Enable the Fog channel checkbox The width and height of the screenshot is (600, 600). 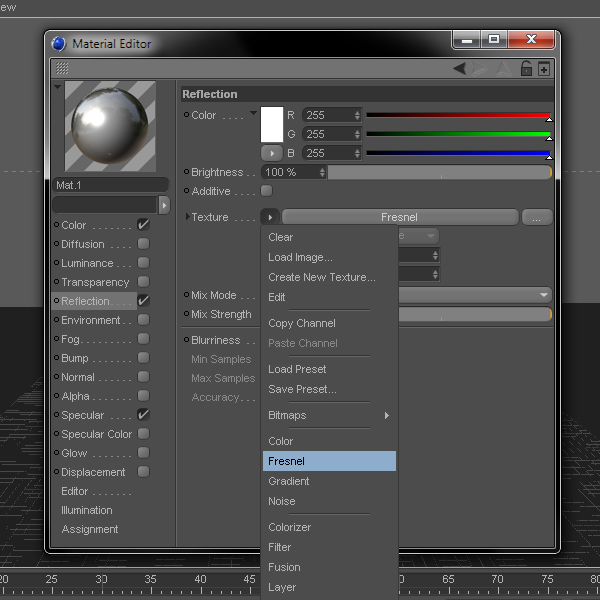point(143,339)
